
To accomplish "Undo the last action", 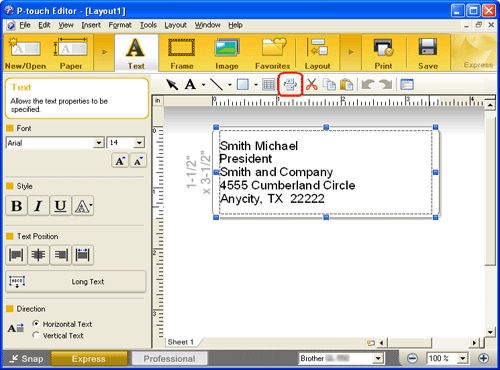I will coord(368,84).
